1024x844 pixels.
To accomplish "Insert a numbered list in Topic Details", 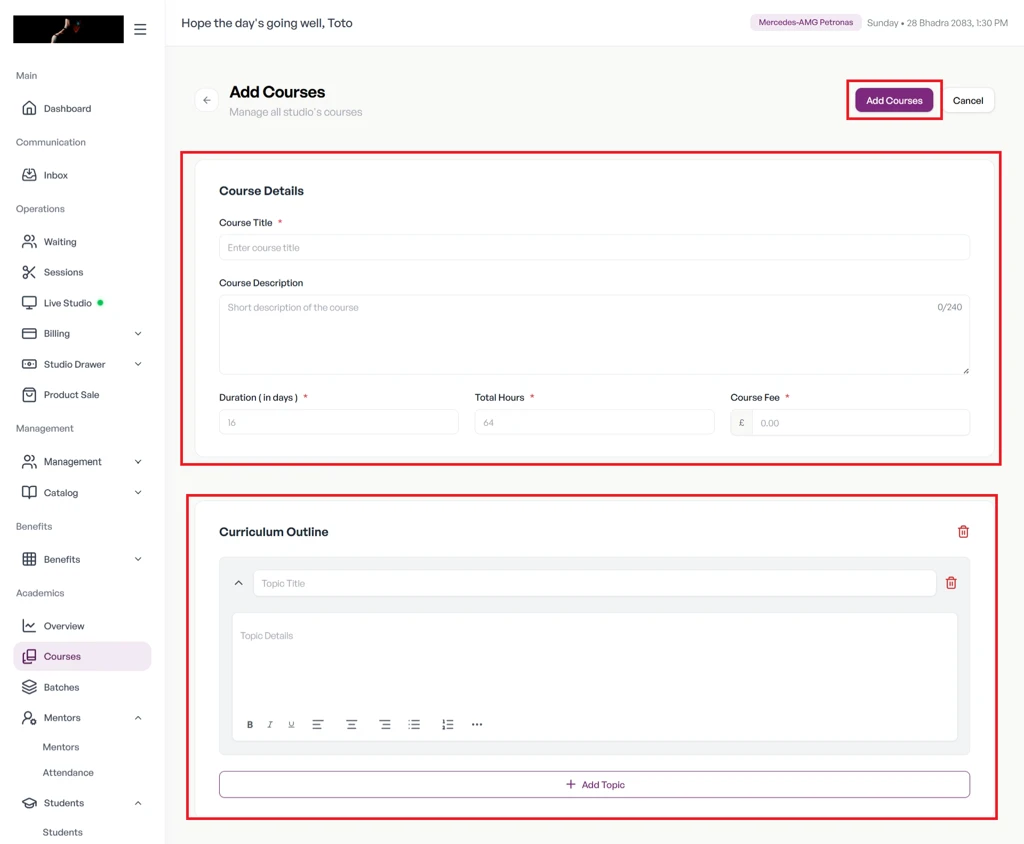I will (x=447, y=724).
